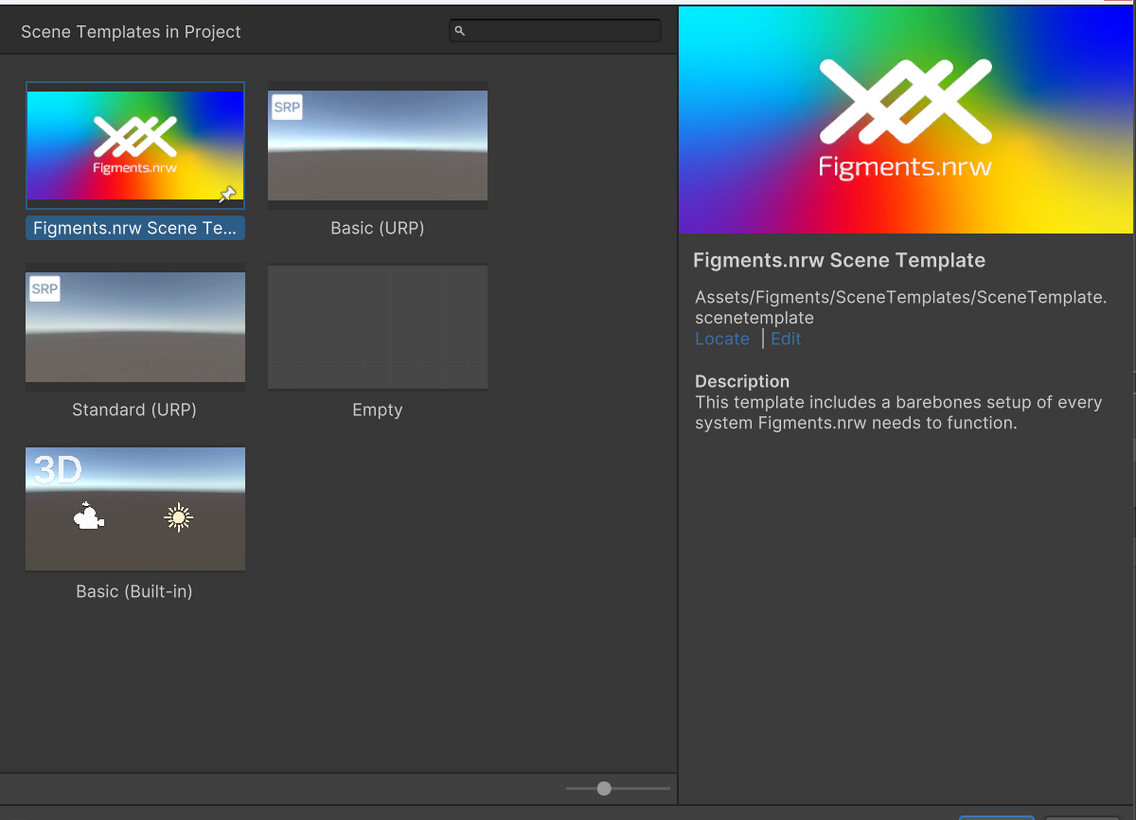Screen dimensions: 1136x820
Task: Click the thumbnail size slider handle
Action: 604,788
